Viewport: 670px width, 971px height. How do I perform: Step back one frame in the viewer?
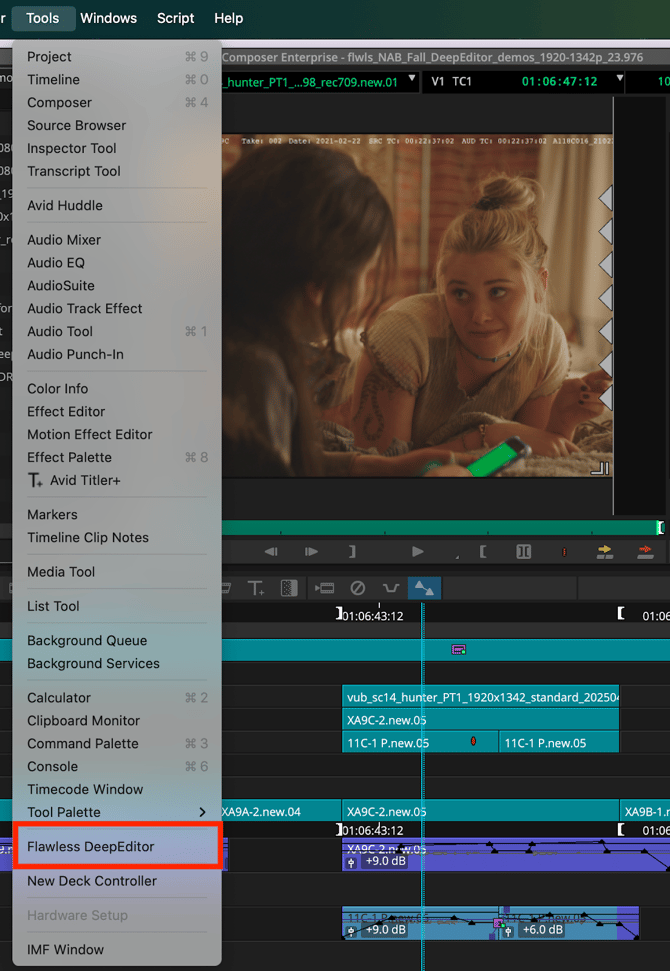tap(271, 551)
